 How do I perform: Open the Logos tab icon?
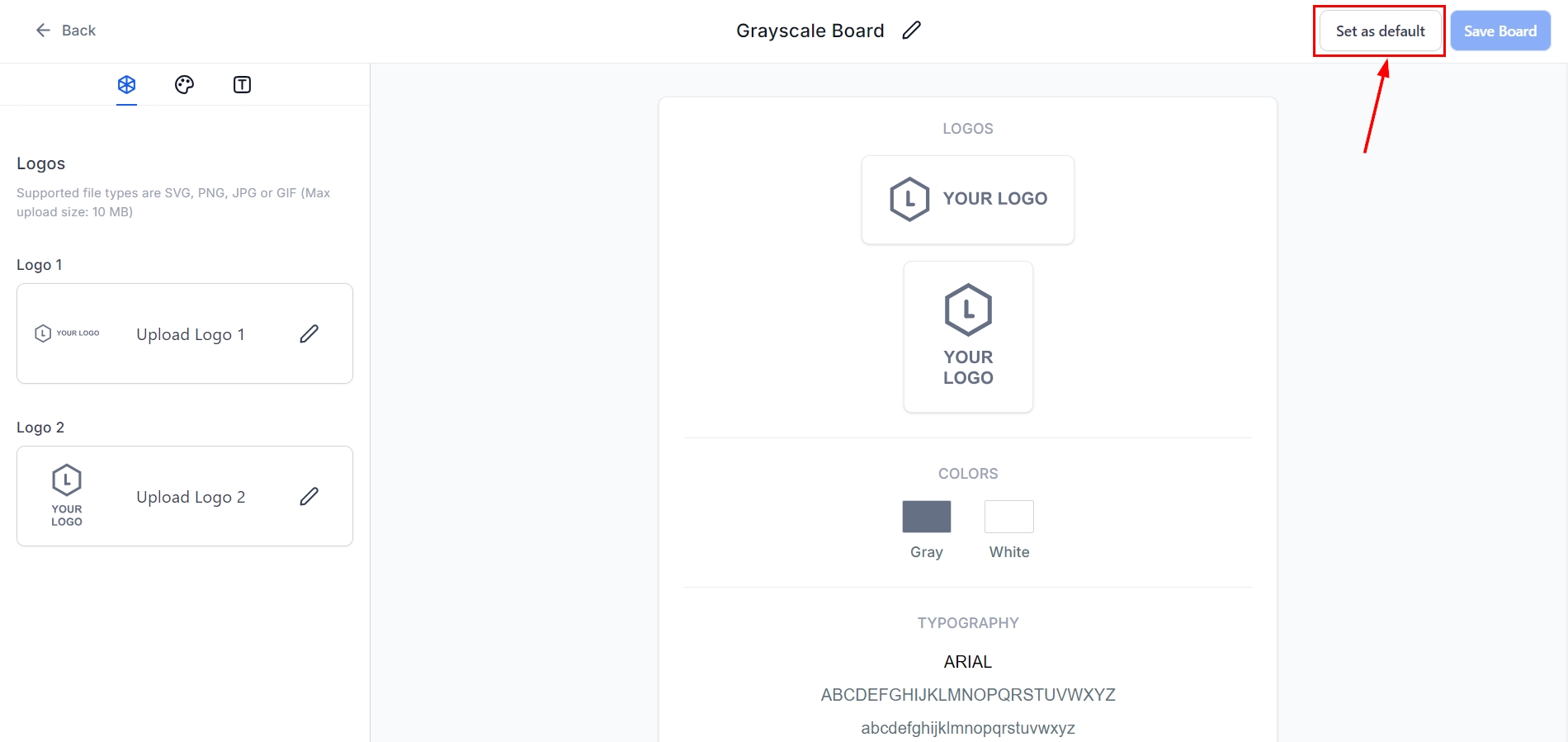[x=126, y=84]
